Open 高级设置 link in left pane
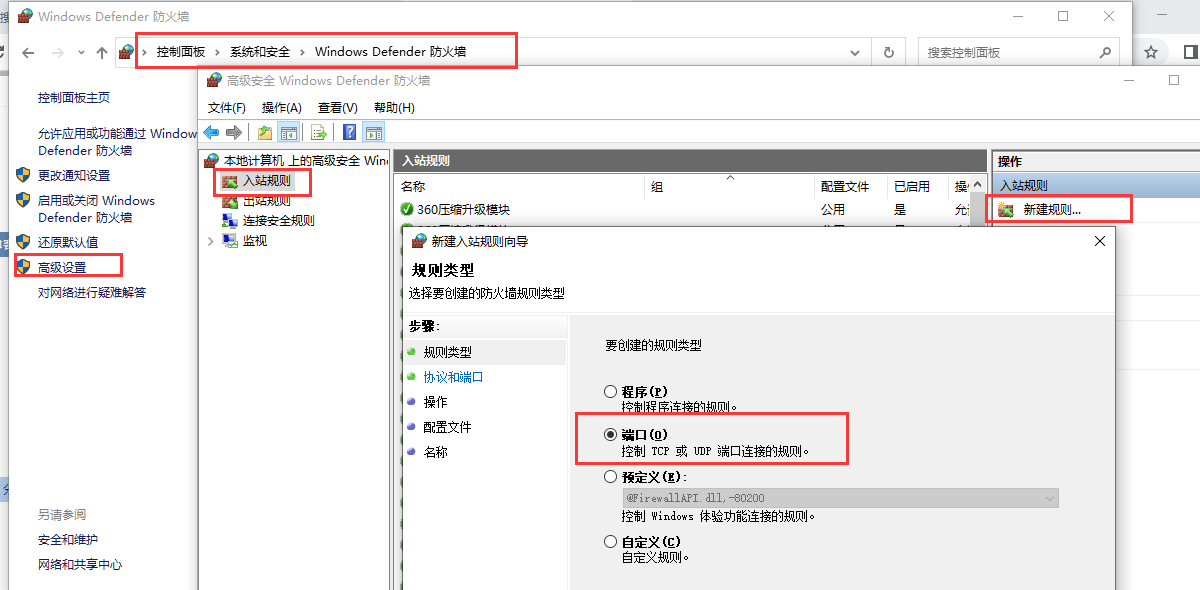1200x590 pixels. 62,267
